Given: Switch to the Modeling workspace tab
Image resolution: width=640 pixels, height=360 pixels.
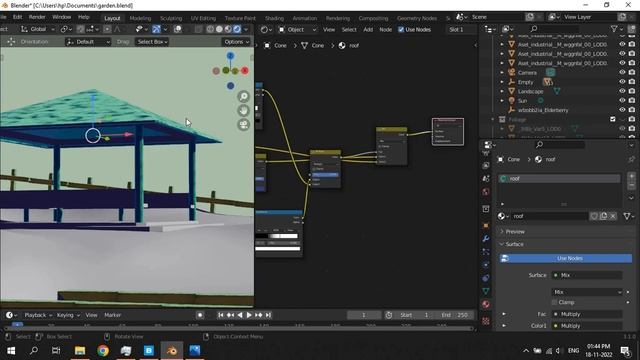Looking at the screenshot, I should (140, 18).
